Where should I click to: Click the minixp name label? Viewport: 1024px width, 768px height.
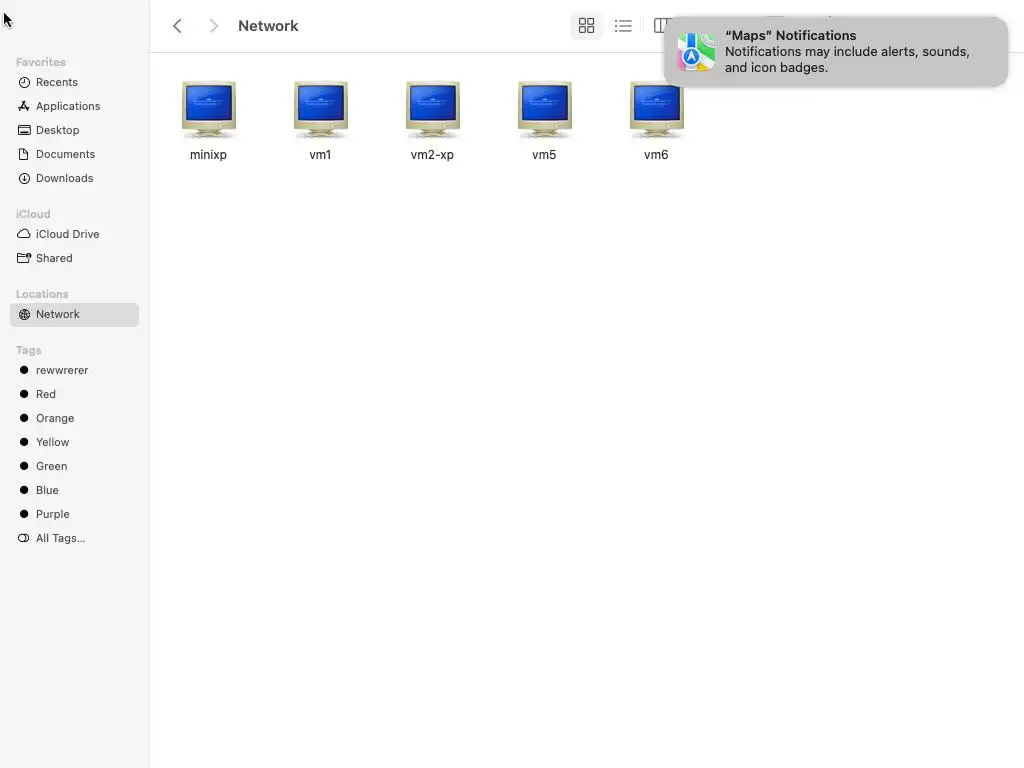[x=208, y=155]
